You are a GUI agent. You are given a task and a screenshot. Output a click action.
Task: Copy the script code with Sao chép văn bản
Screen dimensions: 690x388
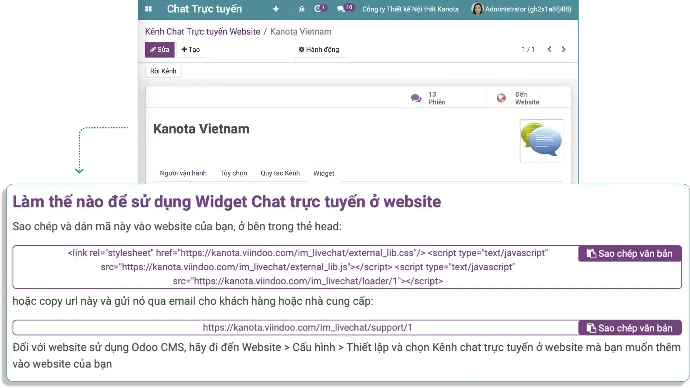(x=630, y=253)
